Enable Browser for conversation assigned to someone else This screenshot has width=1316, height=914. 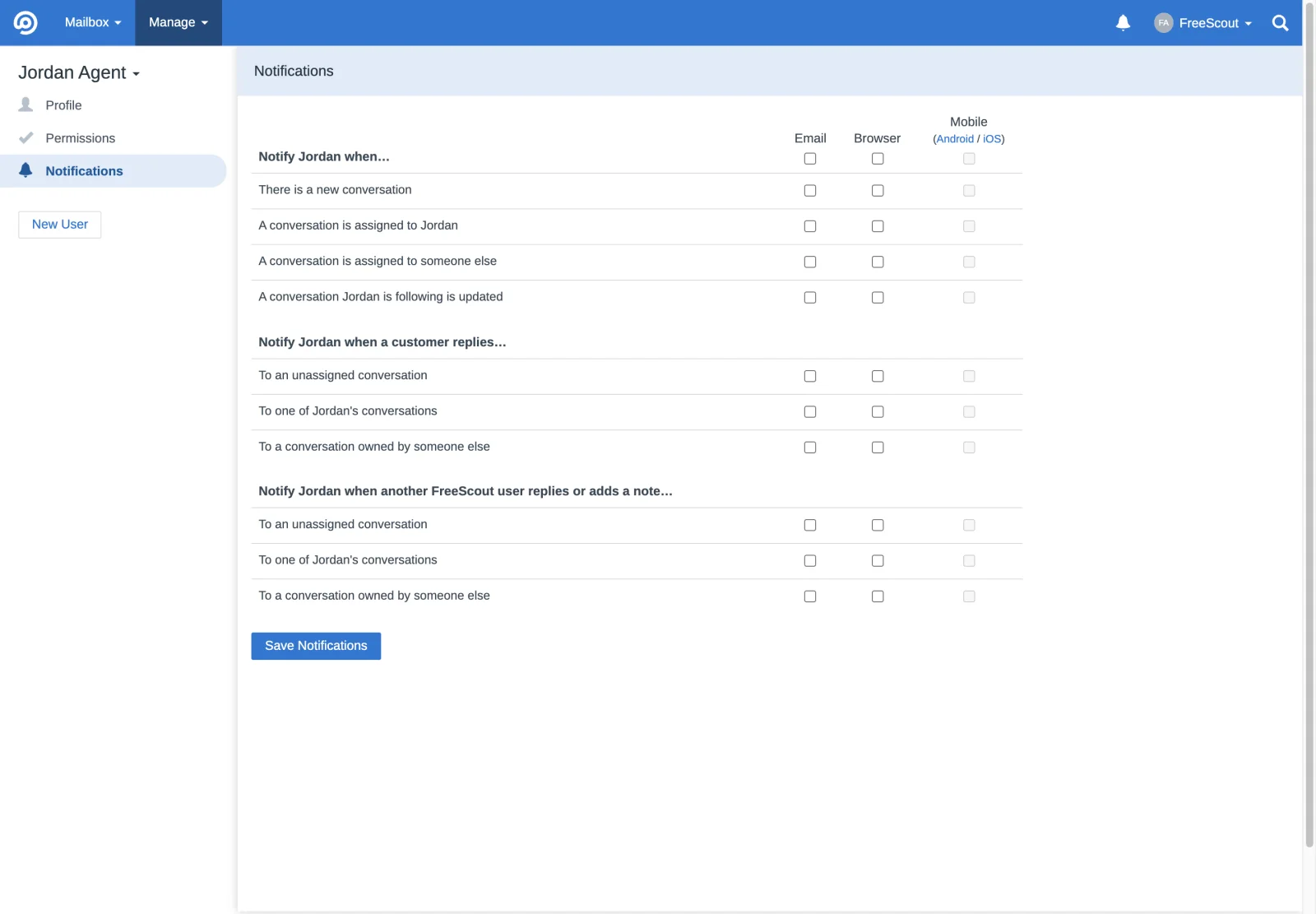[x=878, y=262]
